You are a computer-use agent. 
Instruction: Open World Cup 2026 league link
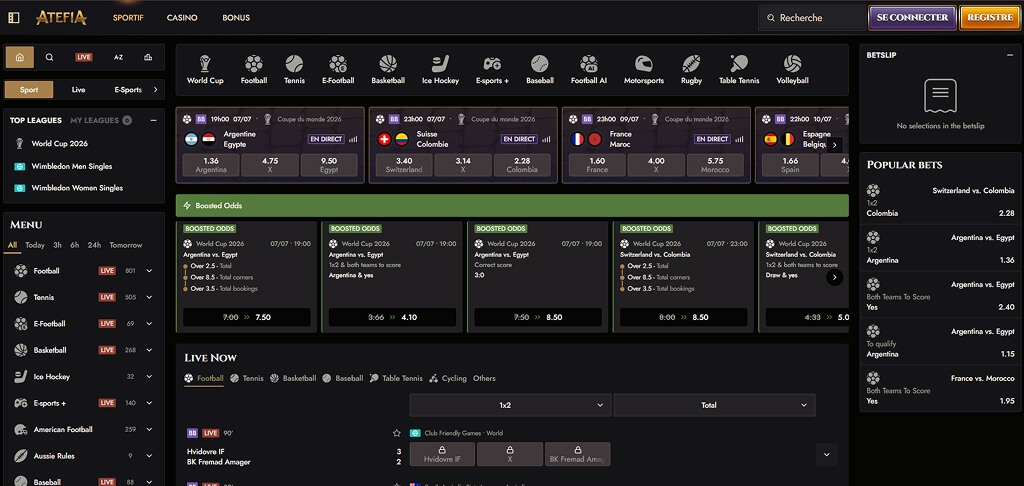[59, 144]
